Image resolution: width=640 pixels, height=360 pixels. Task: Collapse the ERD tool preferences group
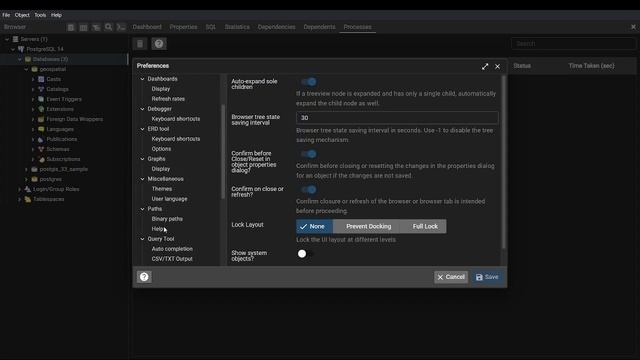coord(142,129)
